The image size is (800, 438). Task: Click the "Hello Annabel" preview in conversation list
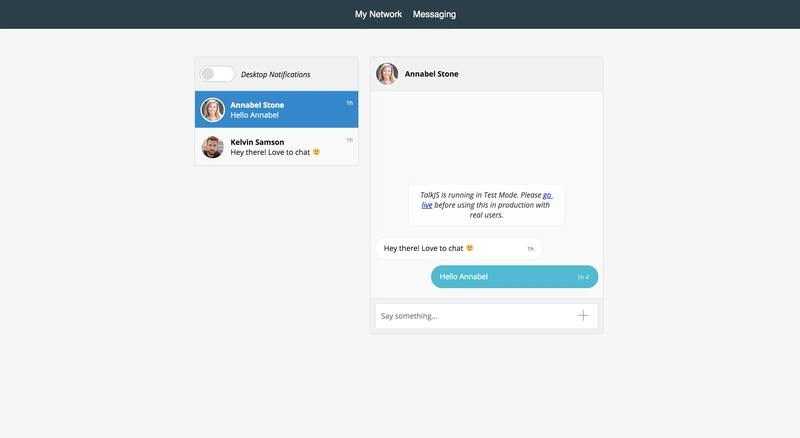tap(254, 116)
